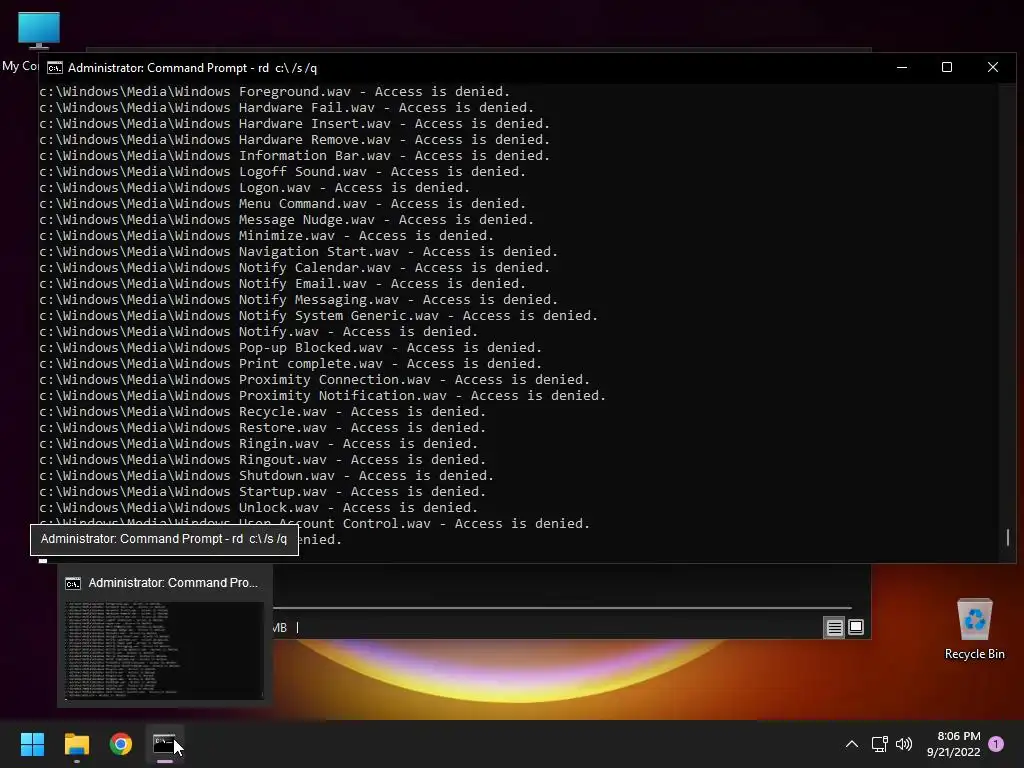Show hidden system tray icons
This screenshot has height=768, width=1024.
coord(852,744)
